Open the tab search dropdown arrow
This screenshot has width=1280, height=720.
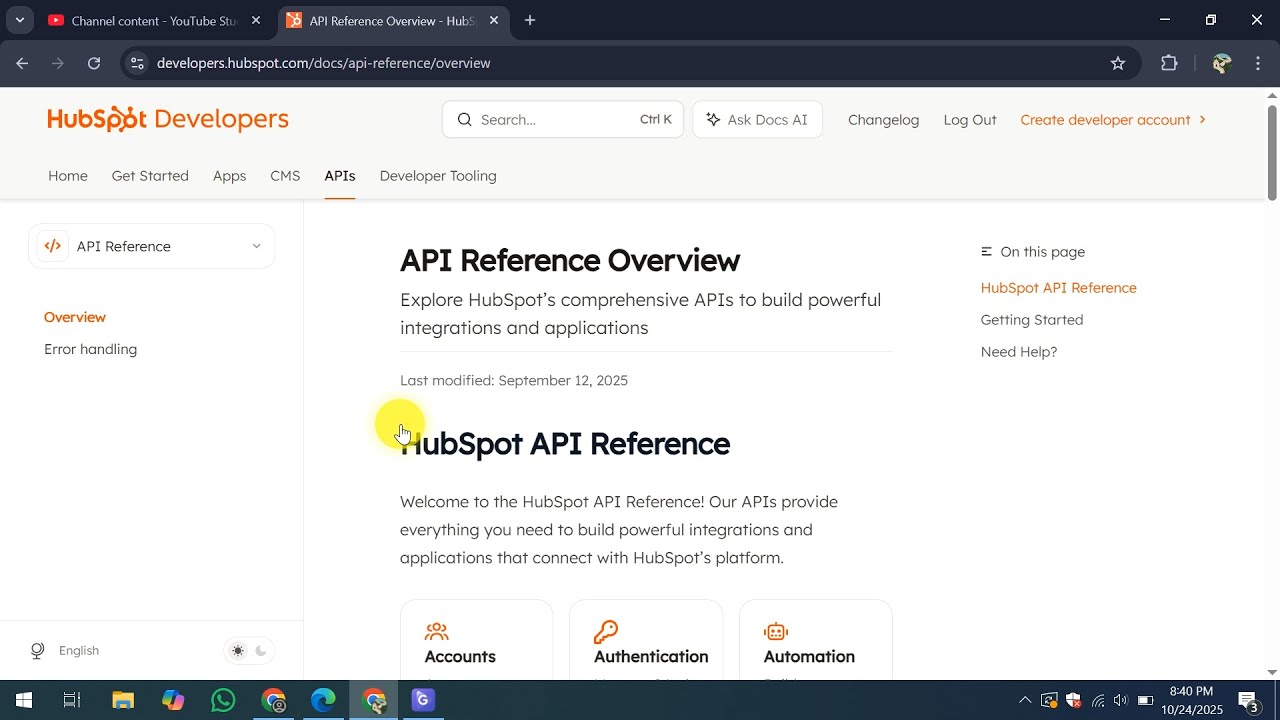19,20
